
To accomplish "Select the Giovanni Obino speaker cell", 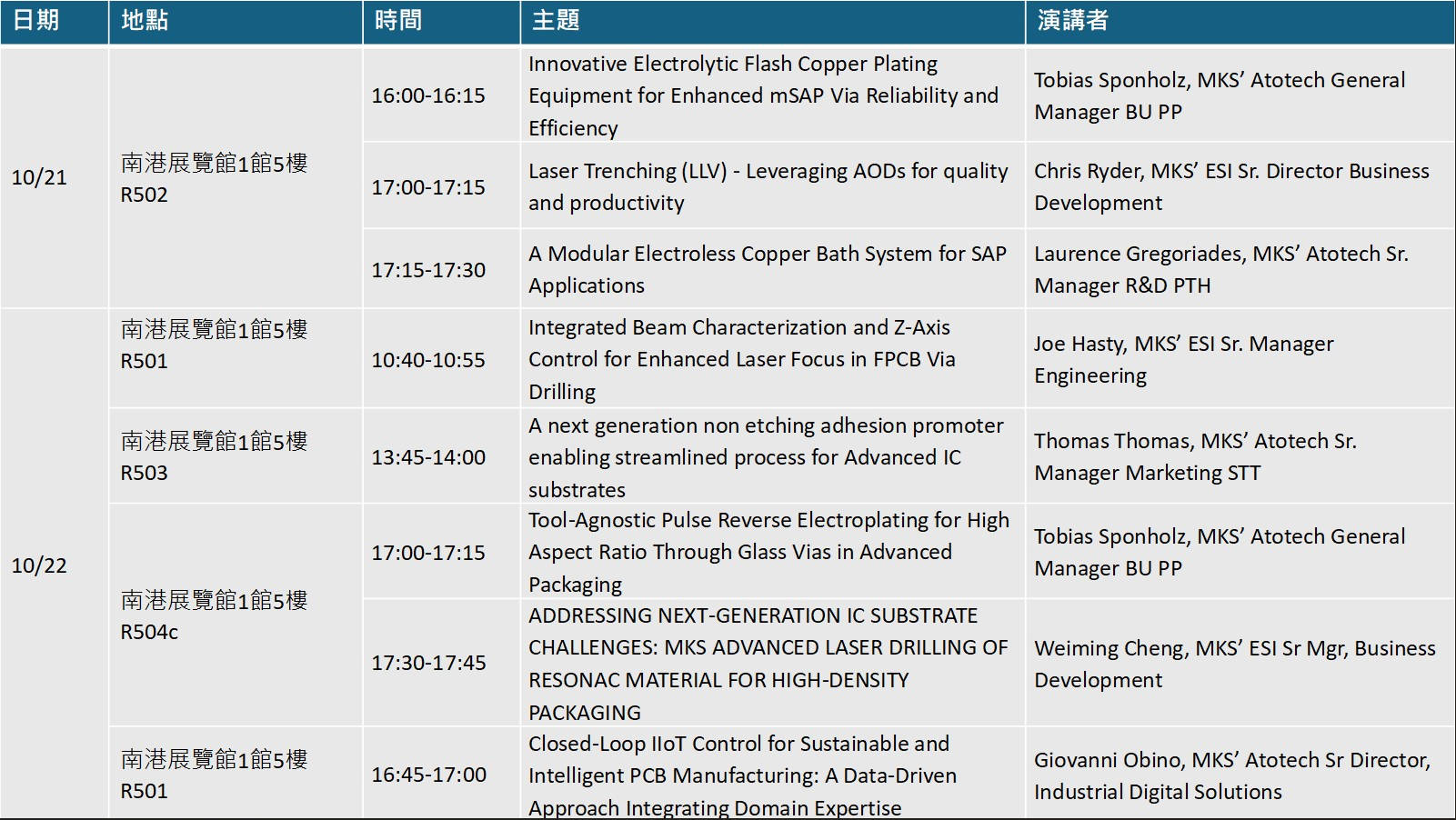I will click(1231, 775).
